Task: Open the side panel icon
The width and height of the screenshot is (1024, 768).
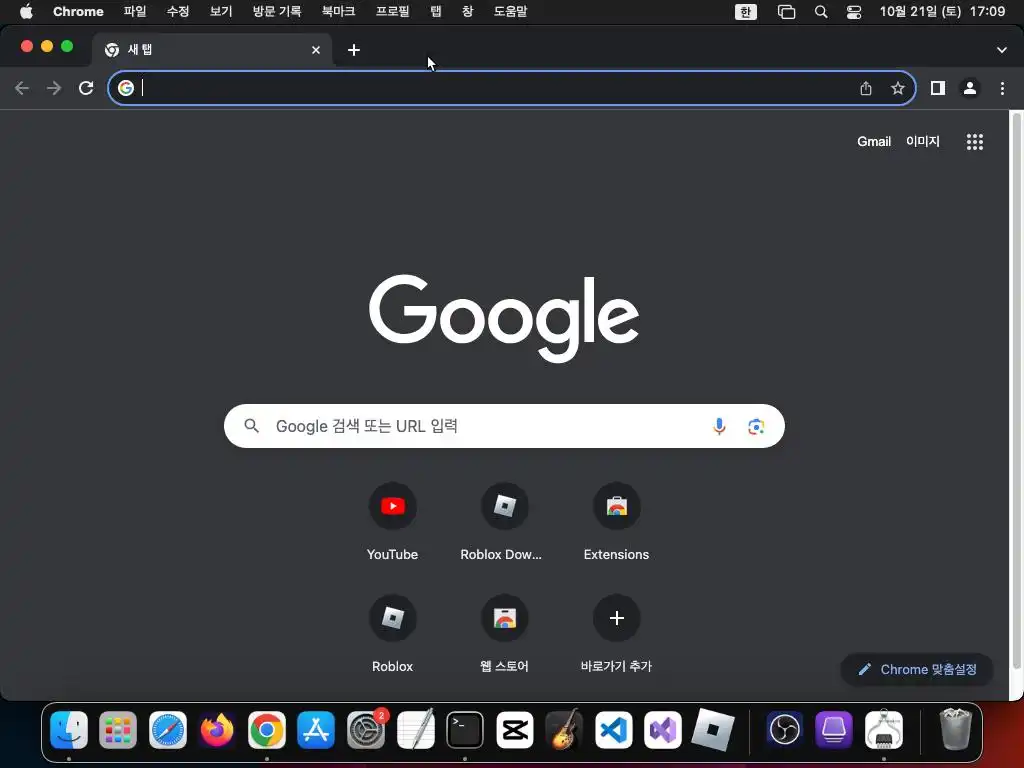Action: point(938,88)
